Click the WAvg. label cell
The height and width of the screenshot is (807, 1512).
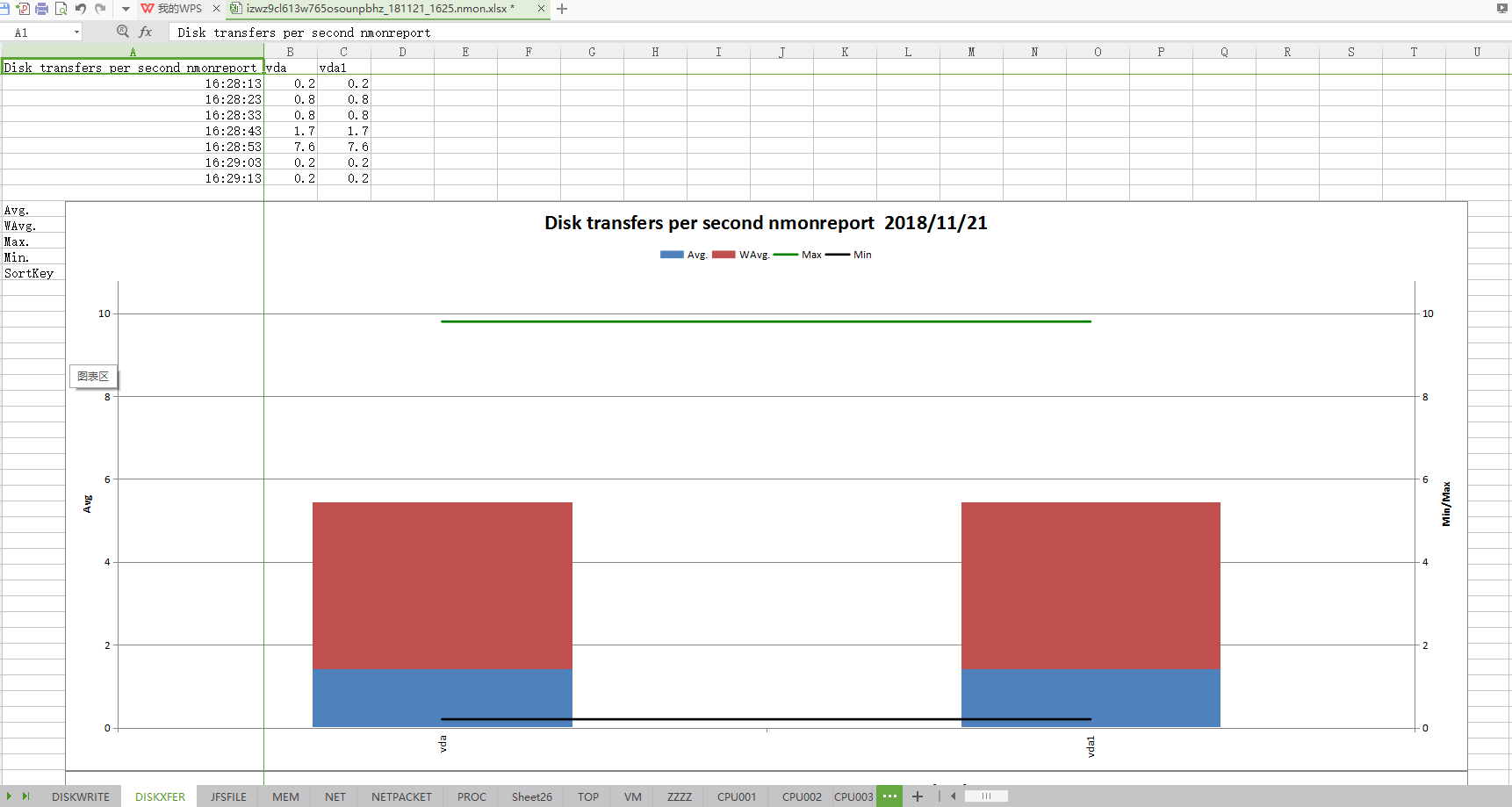click(33, 227)
